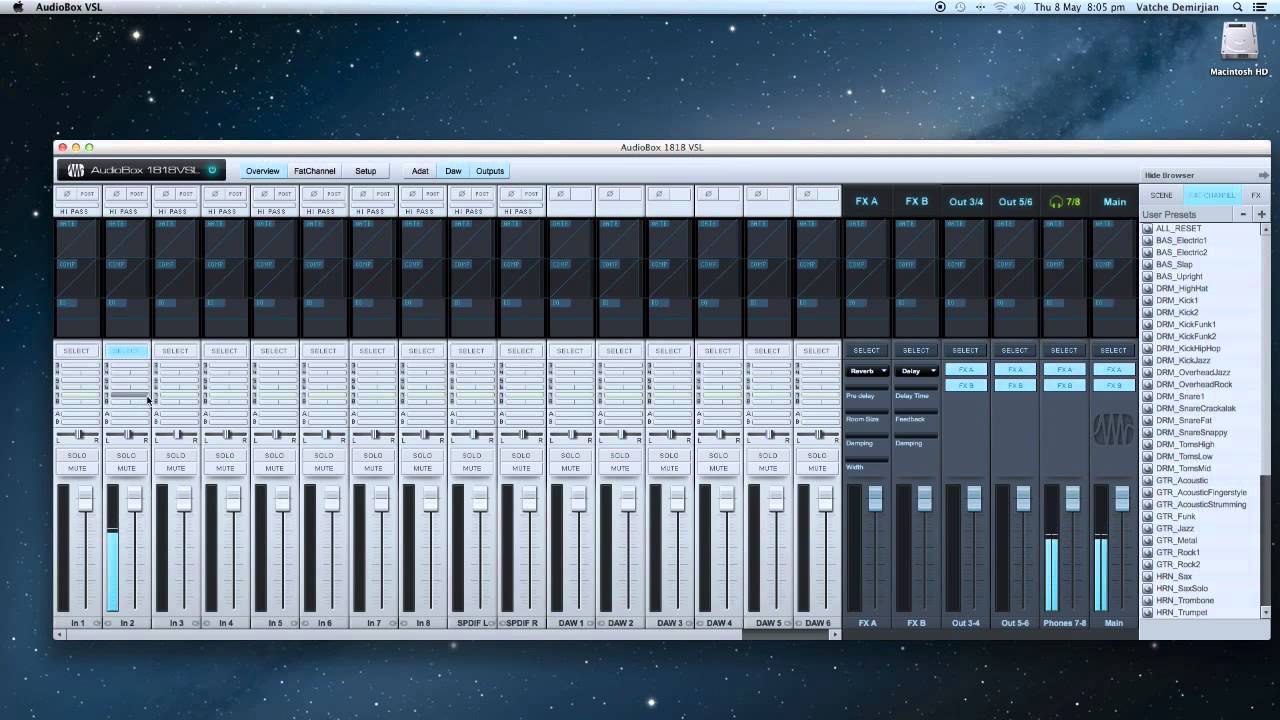Mute the In 2 channel

coord(126,469)
